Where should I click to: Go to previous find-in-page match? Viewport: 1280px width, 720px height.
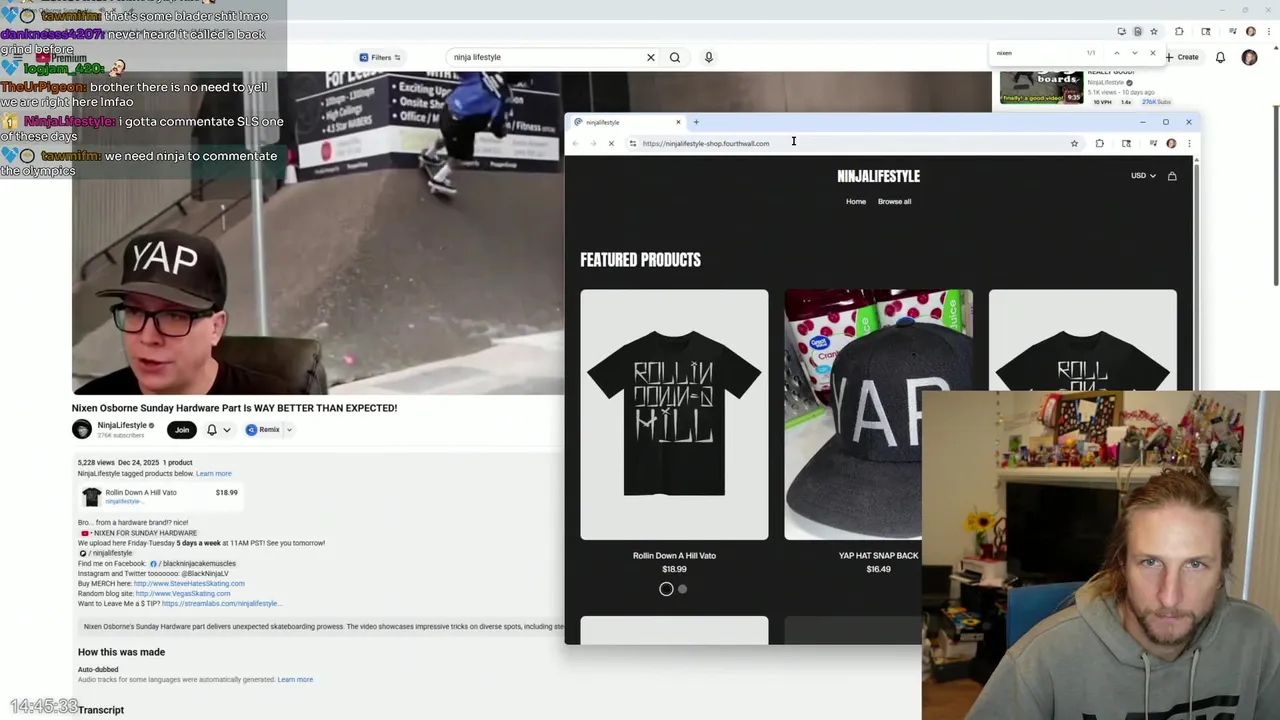click(1116, 53)
